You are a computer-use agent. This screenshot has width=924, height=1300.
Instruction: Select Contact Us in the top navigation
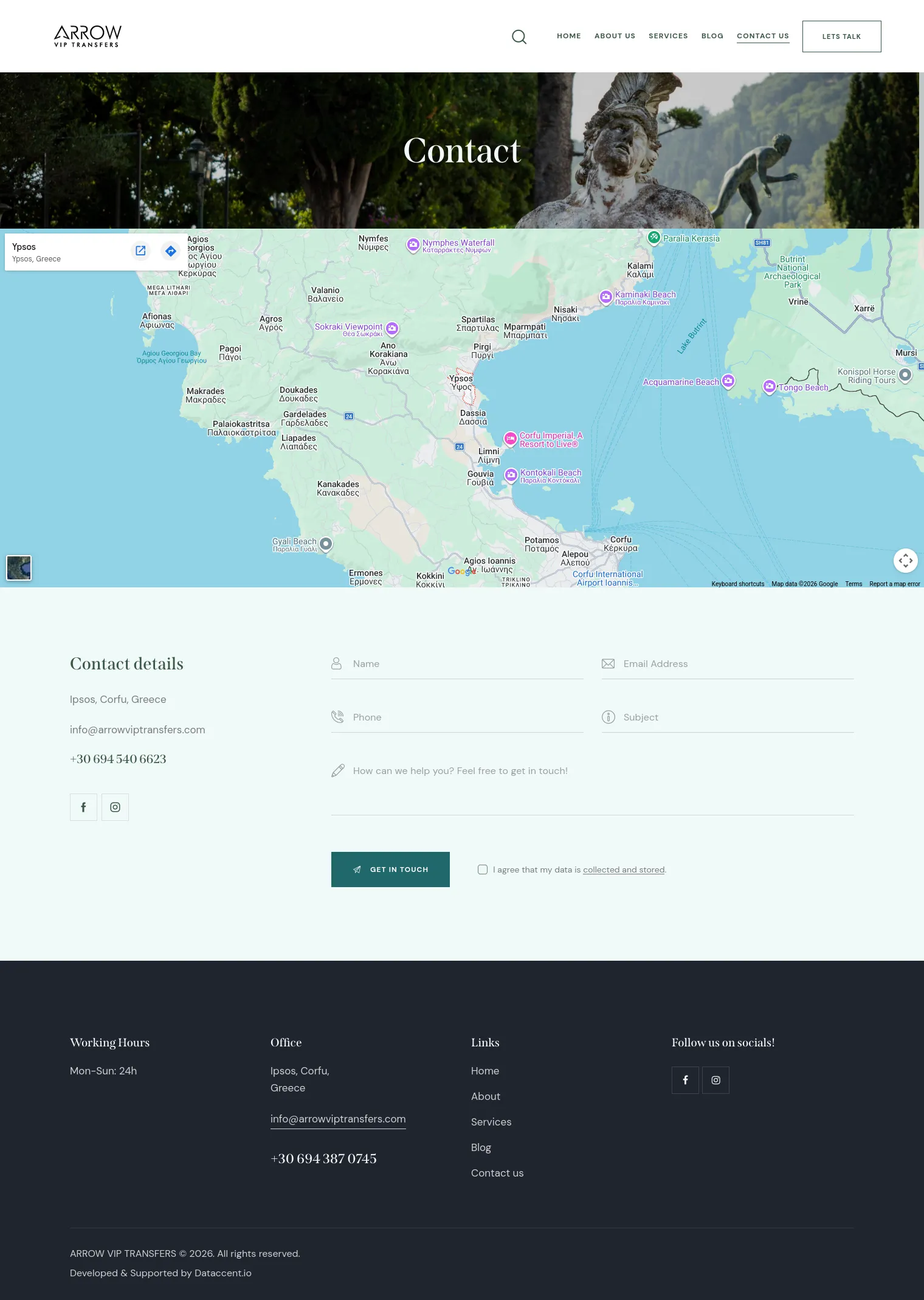coord(763,36)
